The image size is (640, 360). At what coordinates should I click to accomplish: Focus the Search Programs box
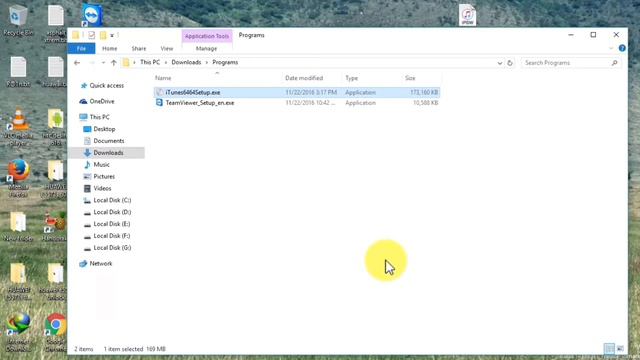click(567, 63)
